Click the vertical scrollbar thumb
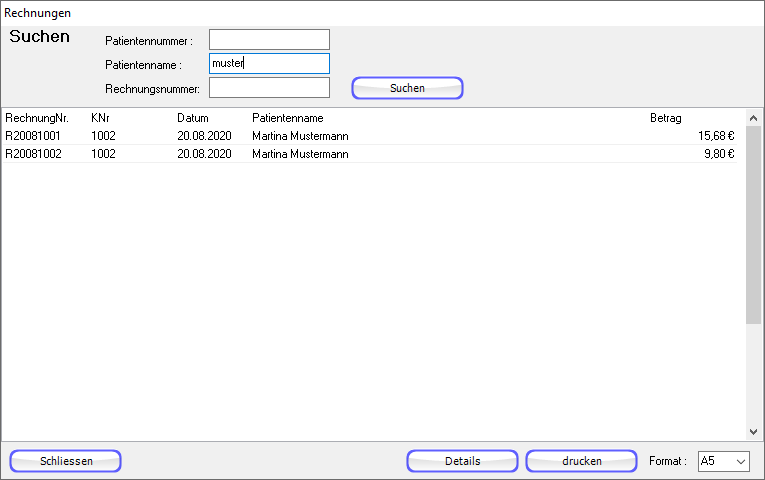This screenshot has height=480, width=765. [754, 220]
